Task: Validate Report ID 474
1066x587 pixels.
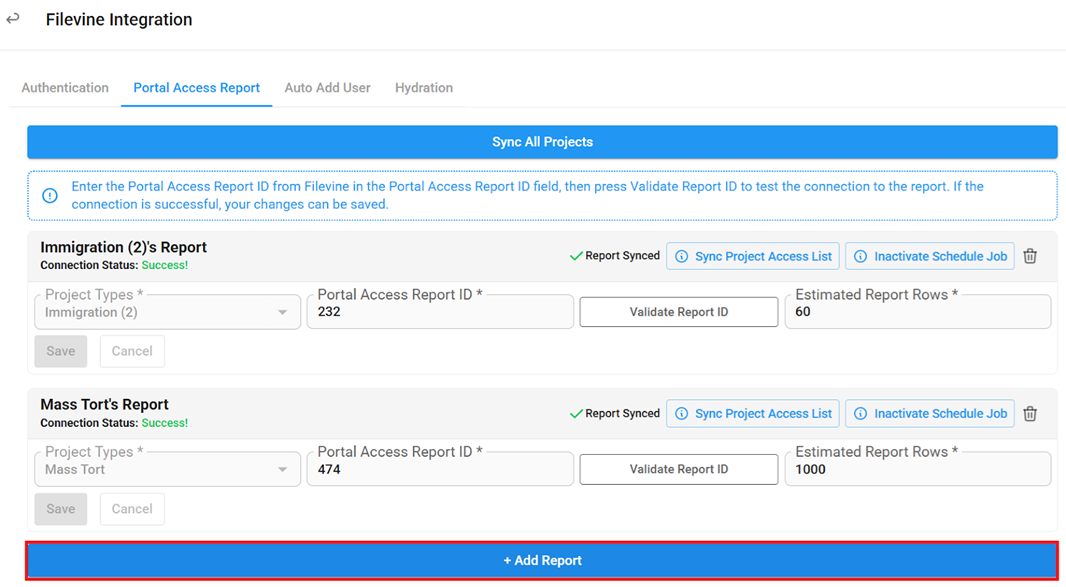Action: (678, 469)
